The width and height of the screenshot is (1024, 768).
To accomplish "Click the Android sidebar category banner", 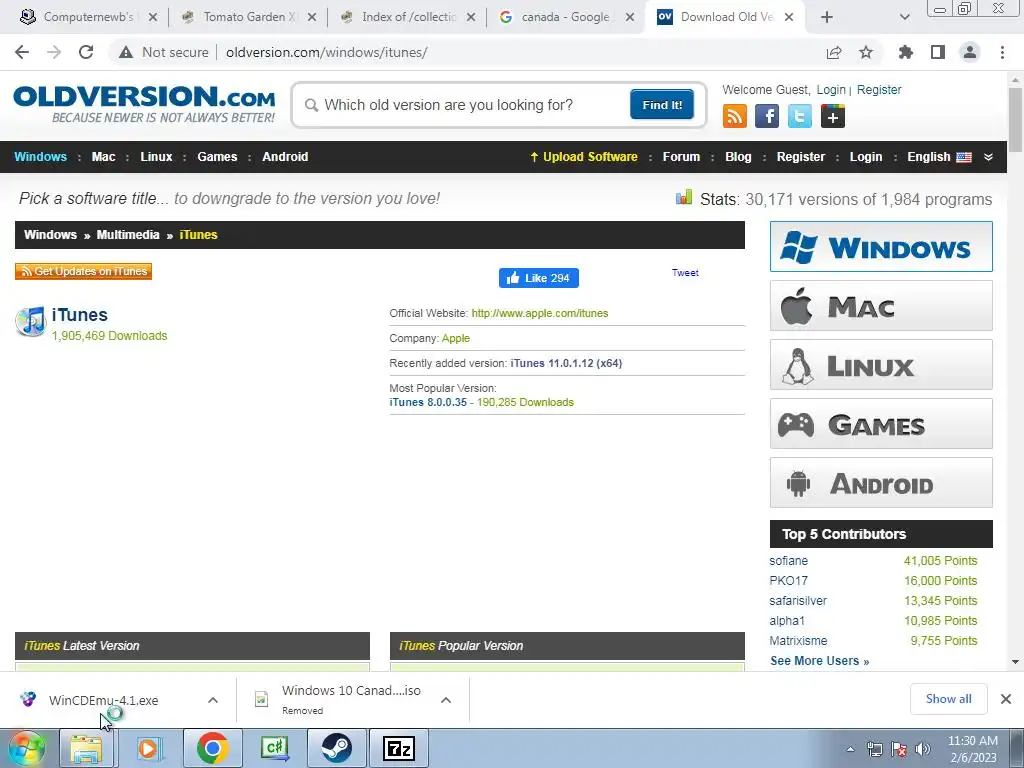I will click(881, 483).
